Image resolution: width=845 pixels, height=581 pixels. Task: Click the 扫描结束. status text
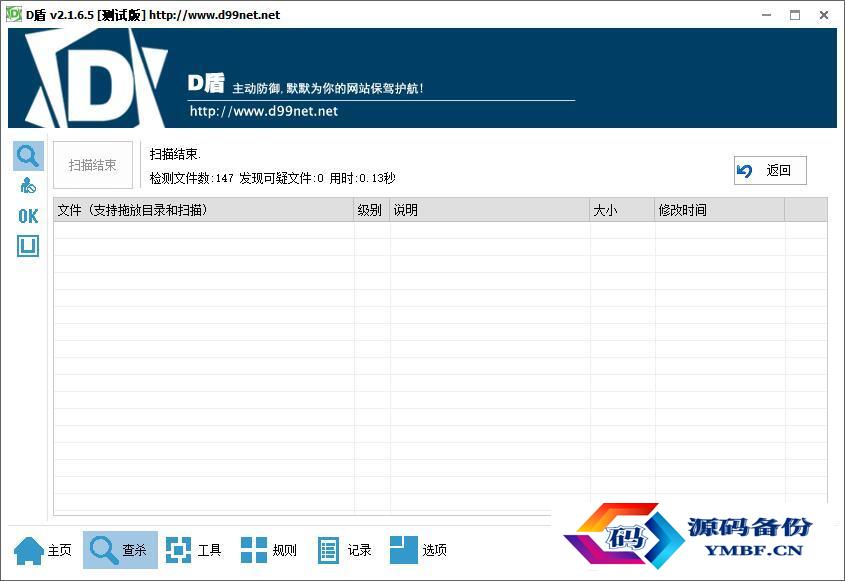175,154
